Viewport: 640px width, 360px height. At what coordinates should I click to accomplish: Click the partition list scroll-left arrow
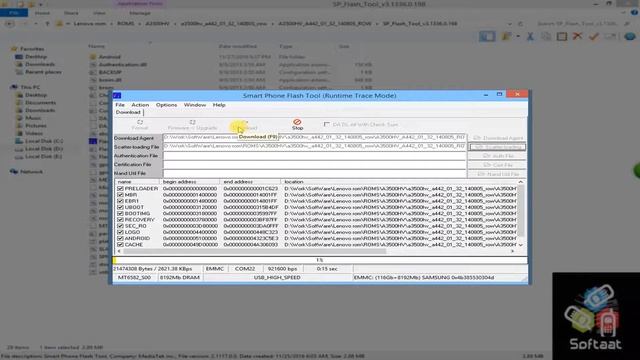click(x=119, y=251)
